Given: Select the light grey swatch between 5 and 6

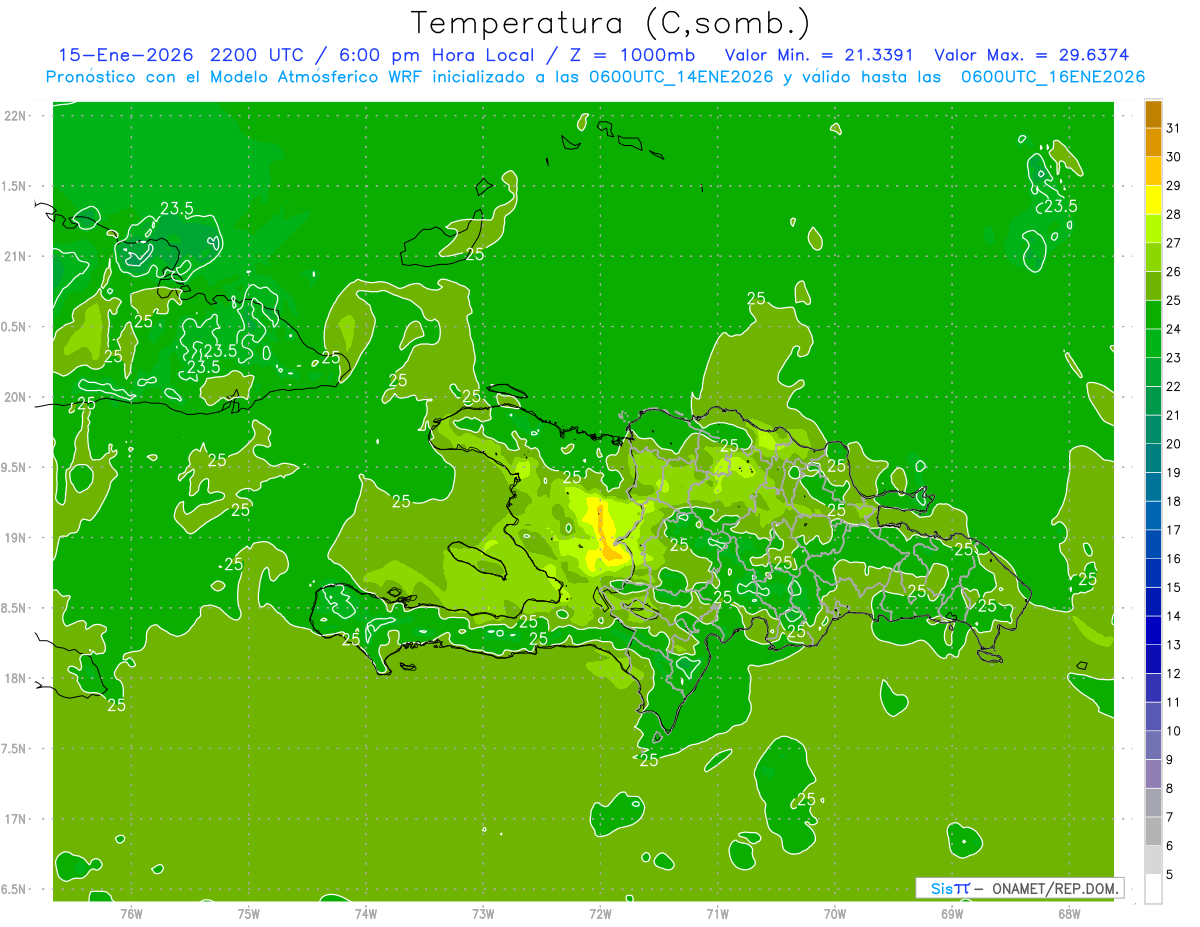Looking at the screenshot, I should [1153, 861].
